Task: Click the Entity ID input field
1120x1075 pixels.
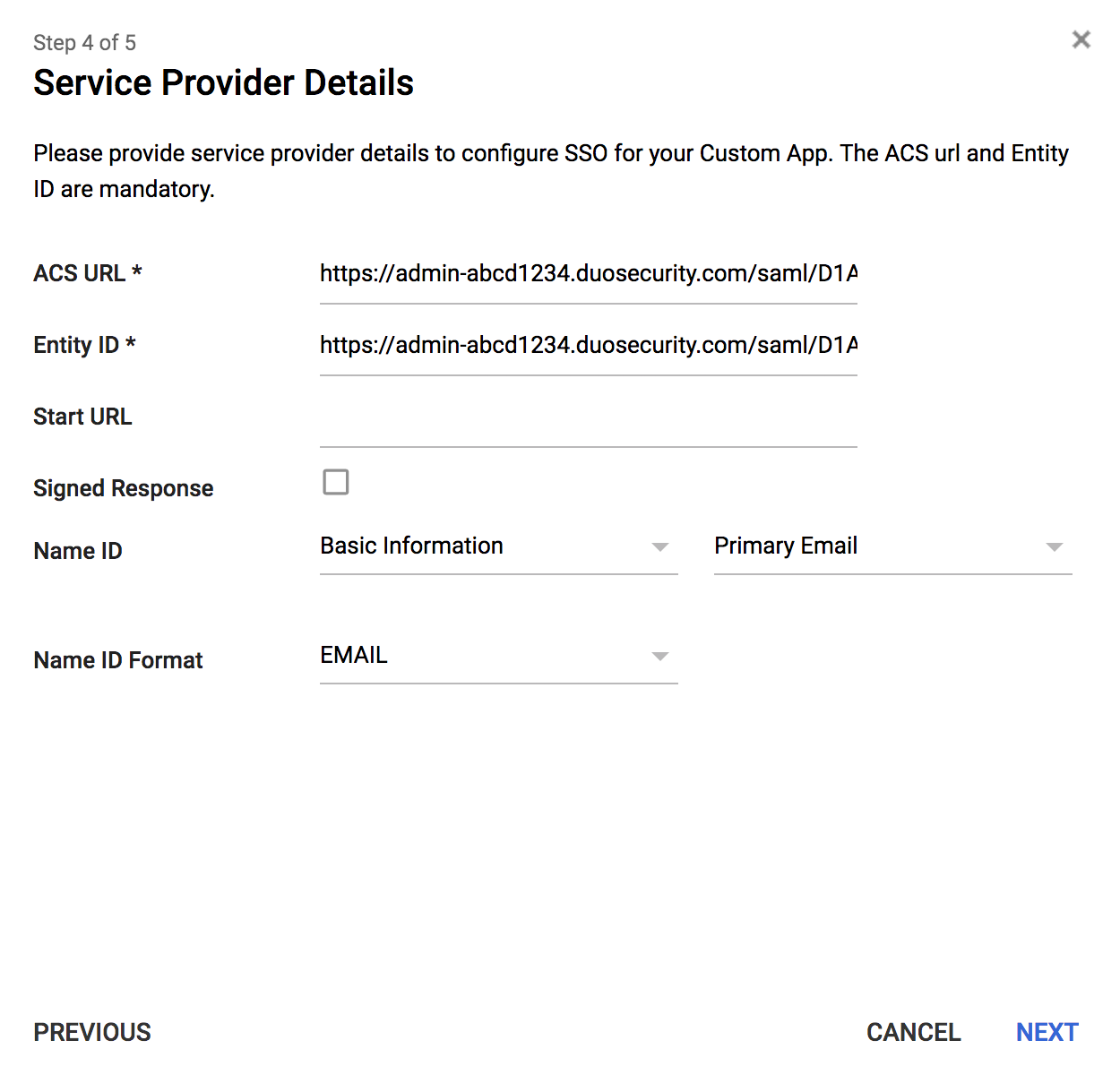Action: (587, 345)
